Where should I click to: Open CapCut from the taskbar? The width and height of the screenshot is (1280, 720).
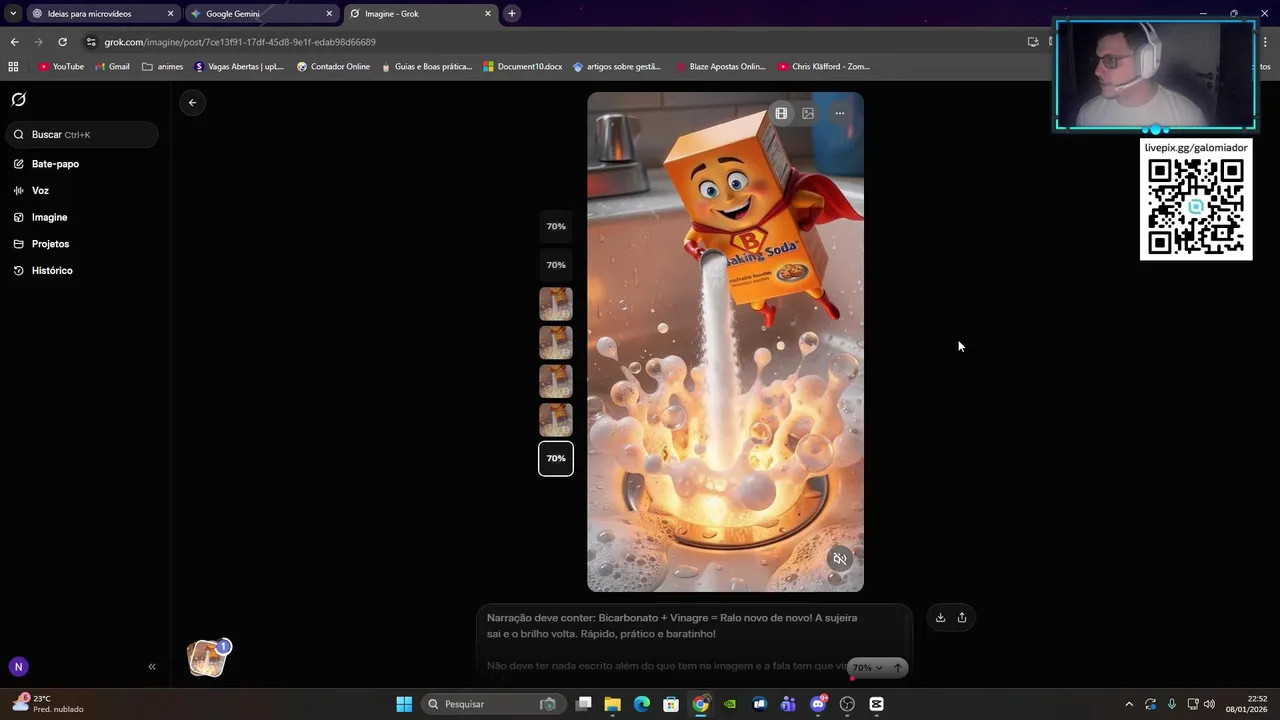point(877,704)
